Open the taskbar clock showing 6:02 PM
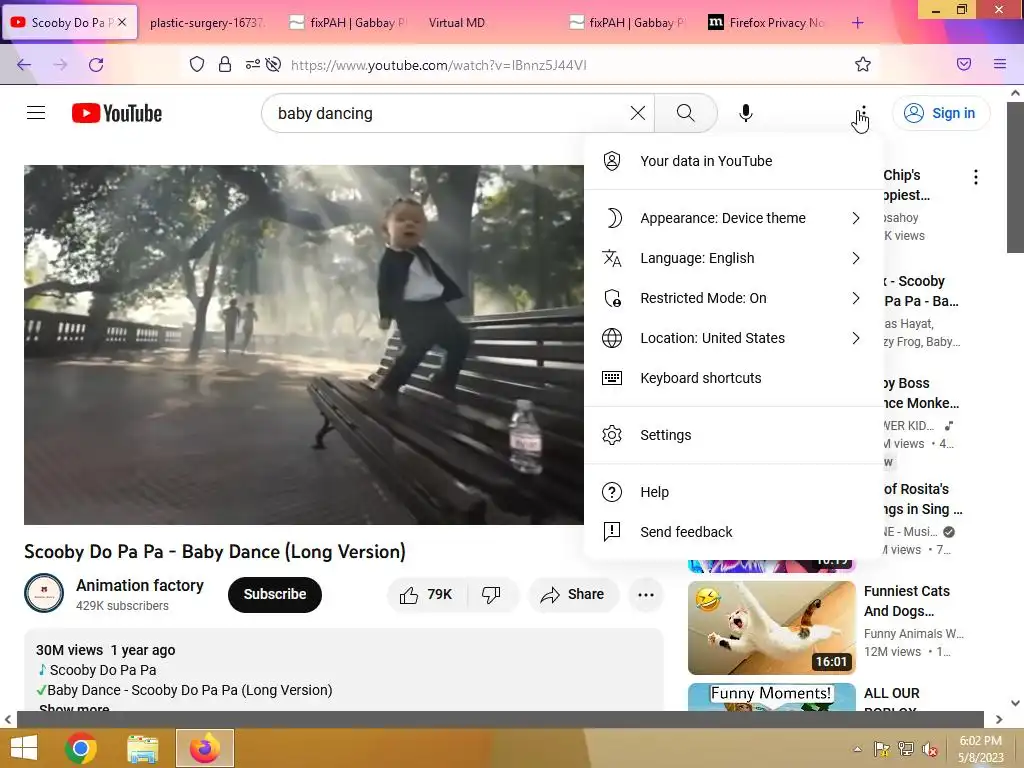This screenshot has width=1024, height=768. [980, 749]
